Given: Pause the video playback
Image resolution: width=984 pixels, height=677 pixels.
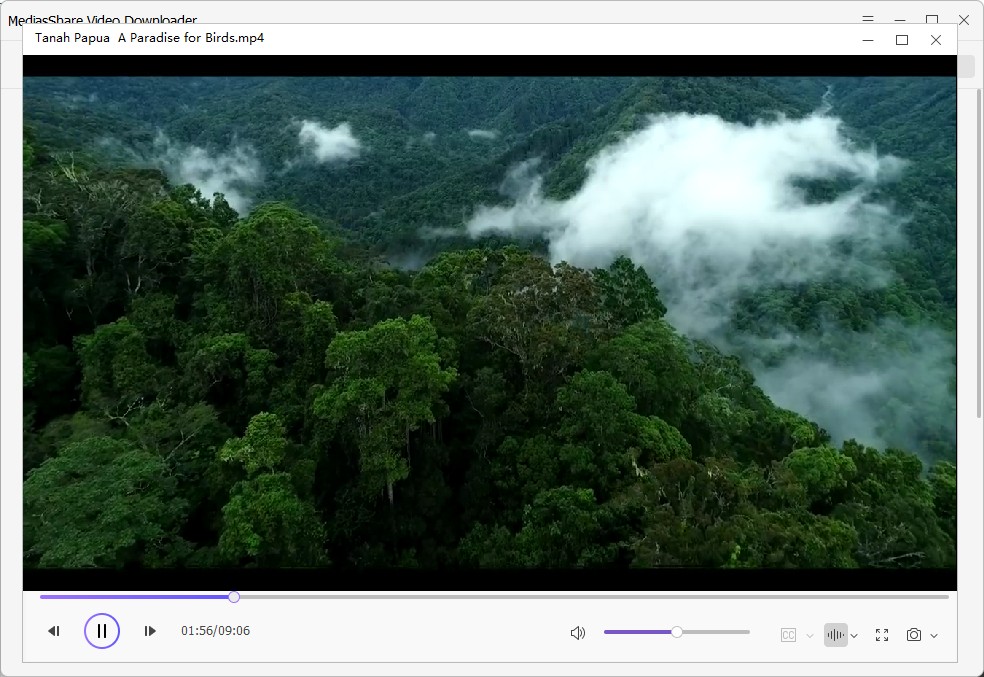Looking at the screenshot, I should 102,631.
